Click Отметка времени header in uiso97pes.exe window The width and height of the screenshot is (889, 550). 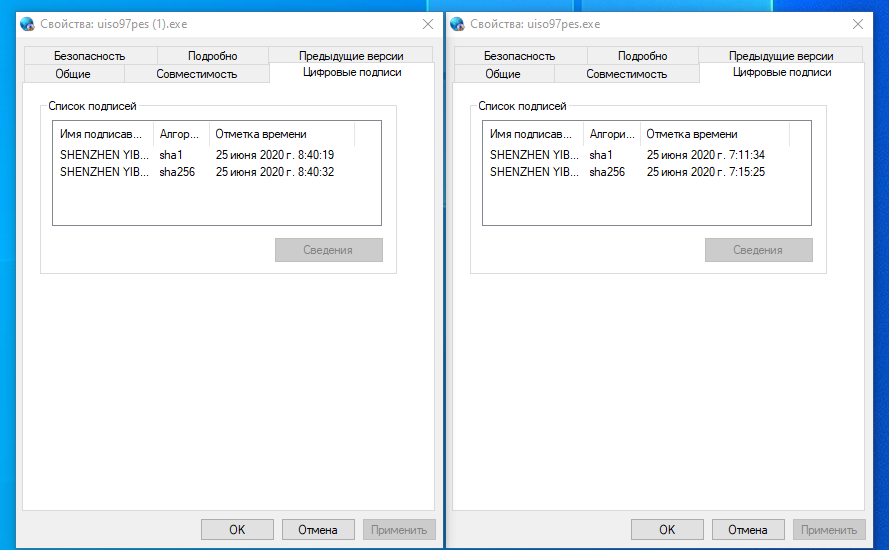click(x=714, y=134)
